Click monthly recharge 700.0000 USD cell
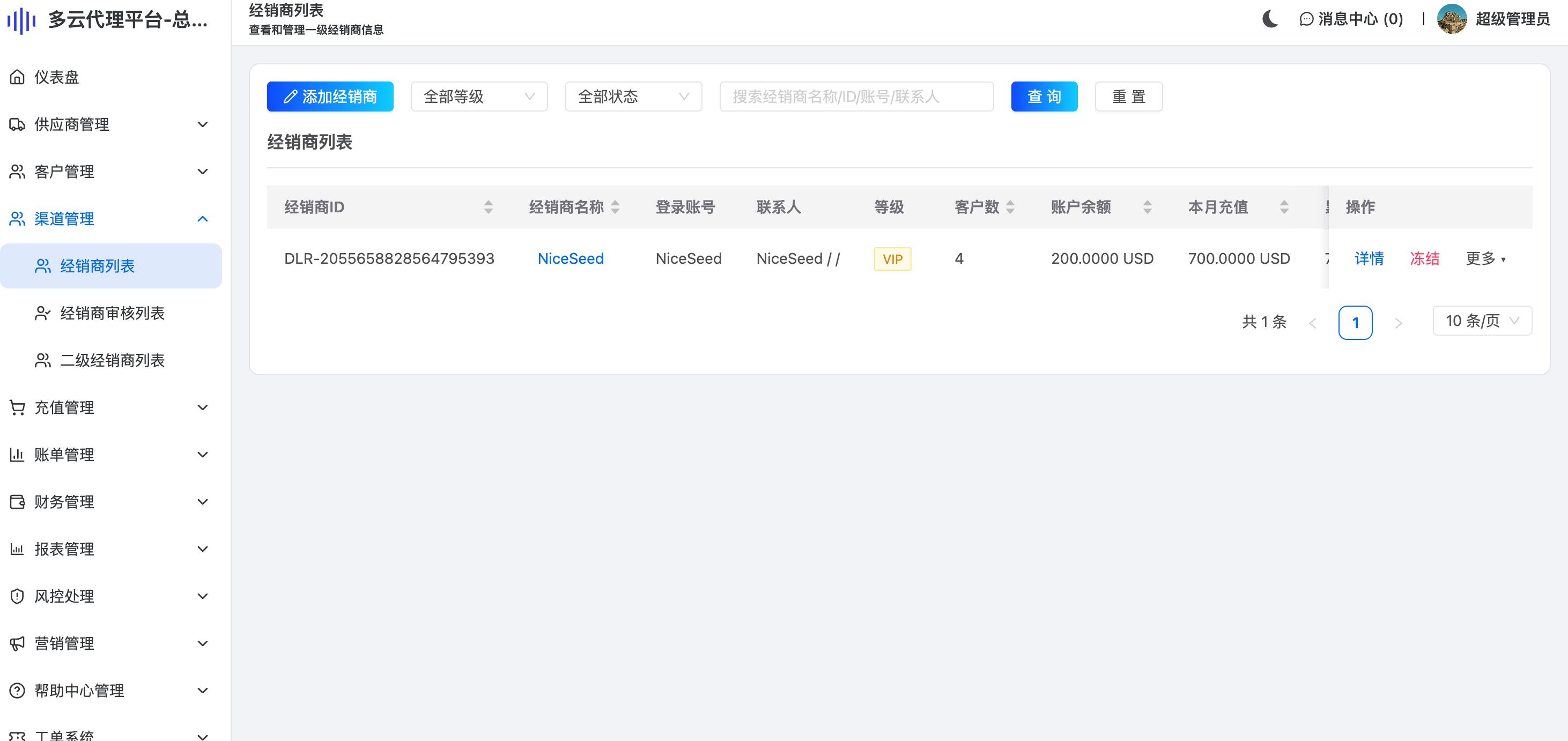This screenshot has height=741, width=1568. pos(1239,258)
